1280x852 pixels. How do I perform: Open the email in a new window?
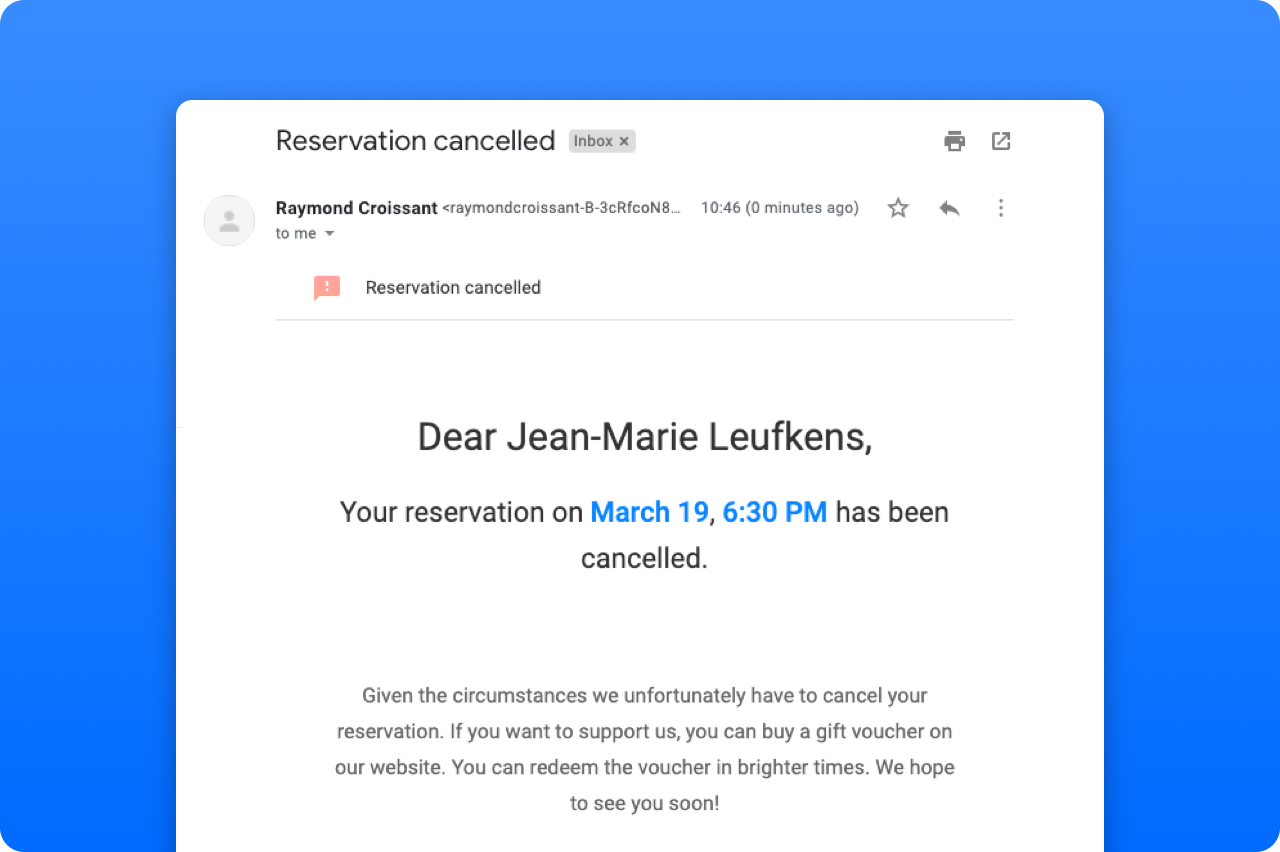tap(1001, 141)
